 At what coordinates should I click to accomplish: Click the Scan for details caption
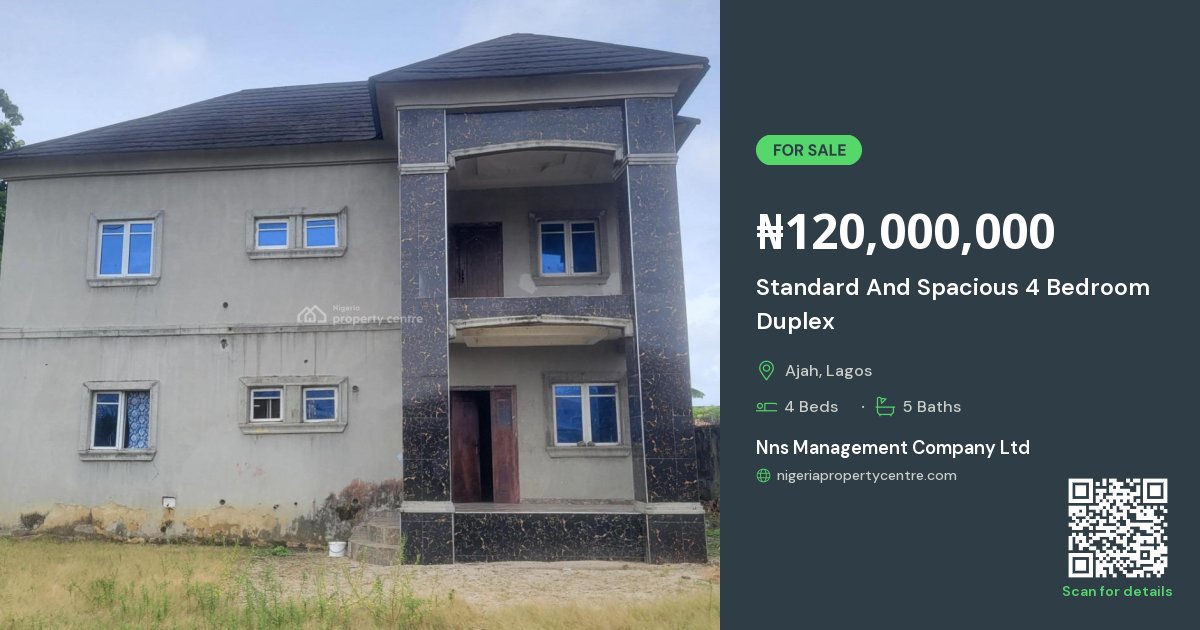point(1117,591)
